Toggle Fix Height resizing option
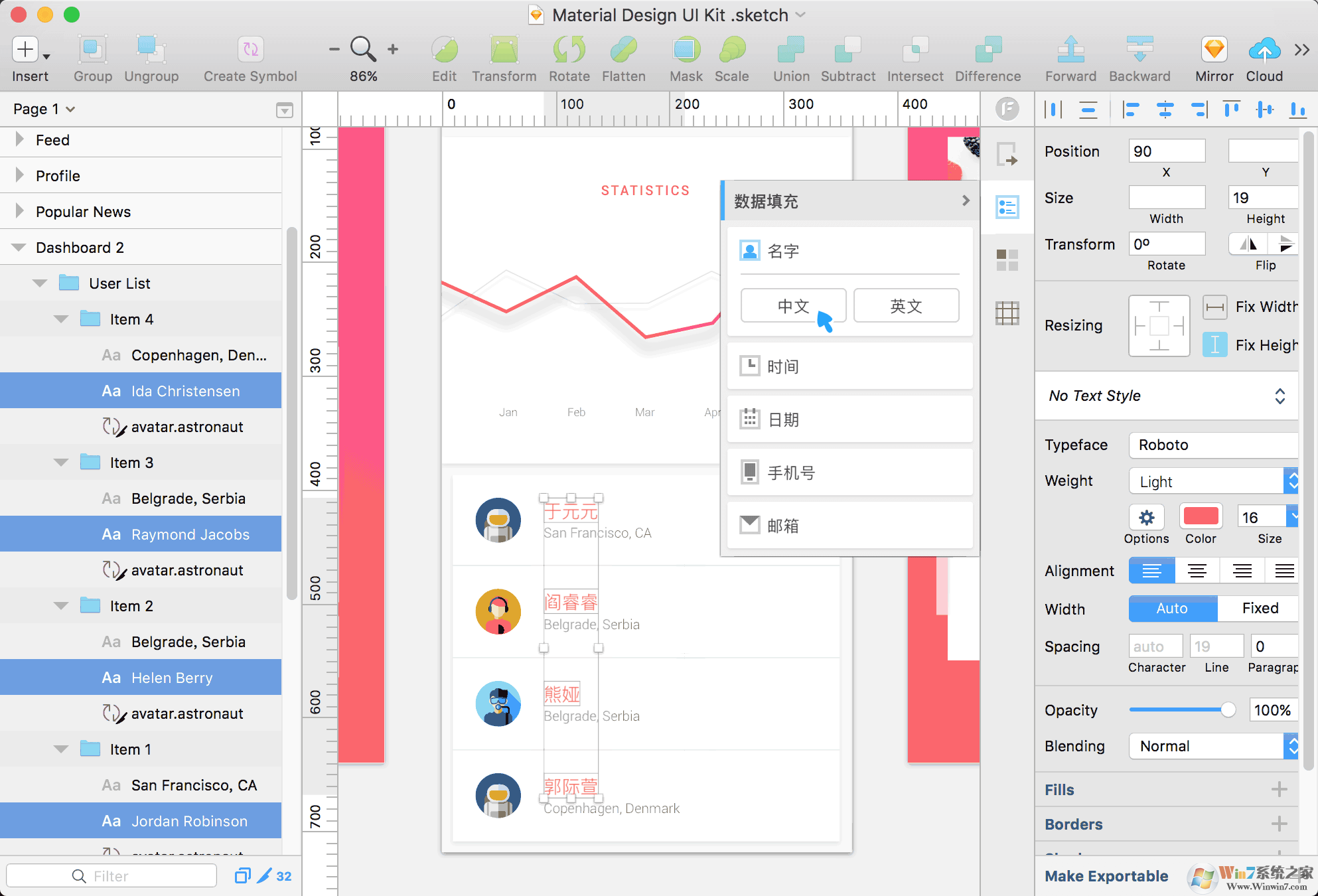1318x896 pixels. pos(1214,344)
